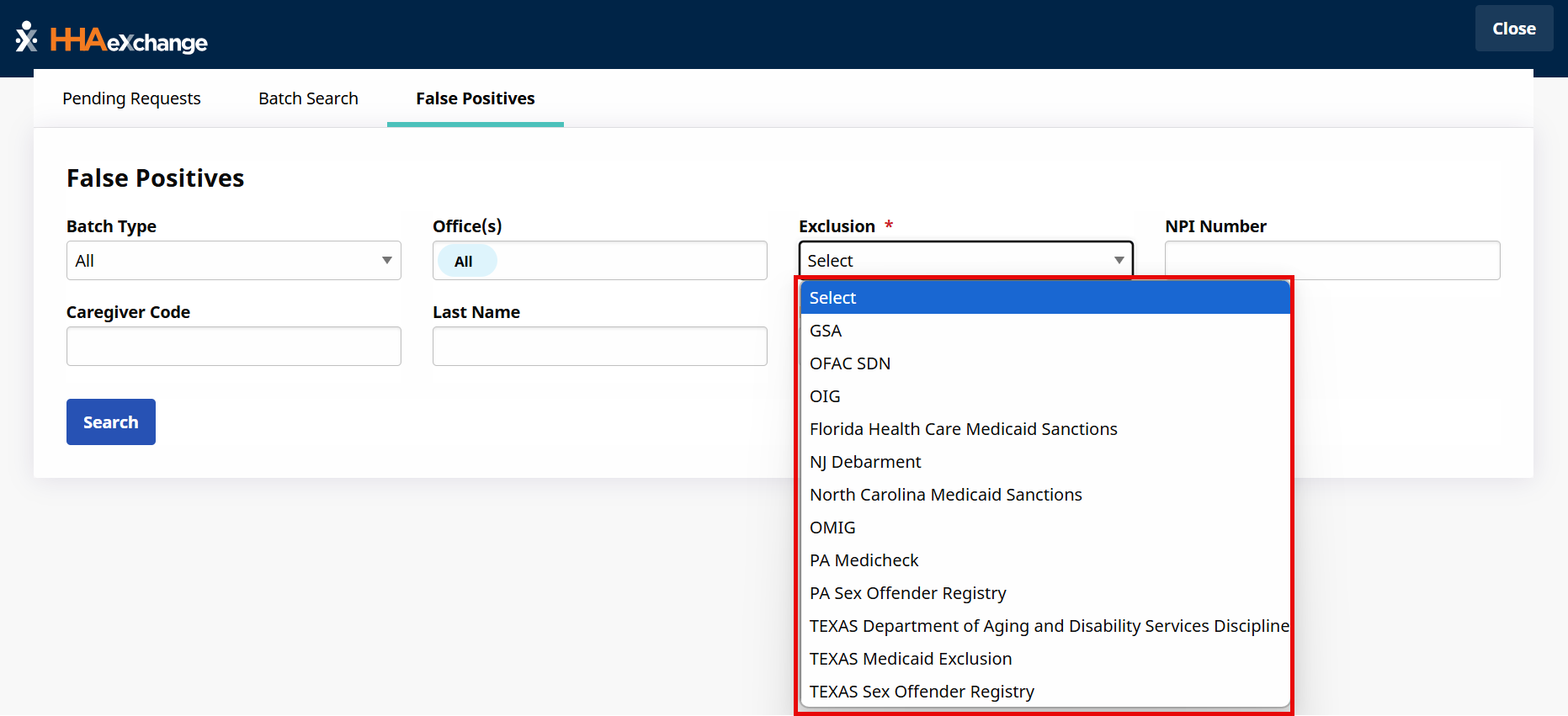Screen dimensions: 1568x716
Task: Select OMIG from the dropdown list
Action: 832,528
